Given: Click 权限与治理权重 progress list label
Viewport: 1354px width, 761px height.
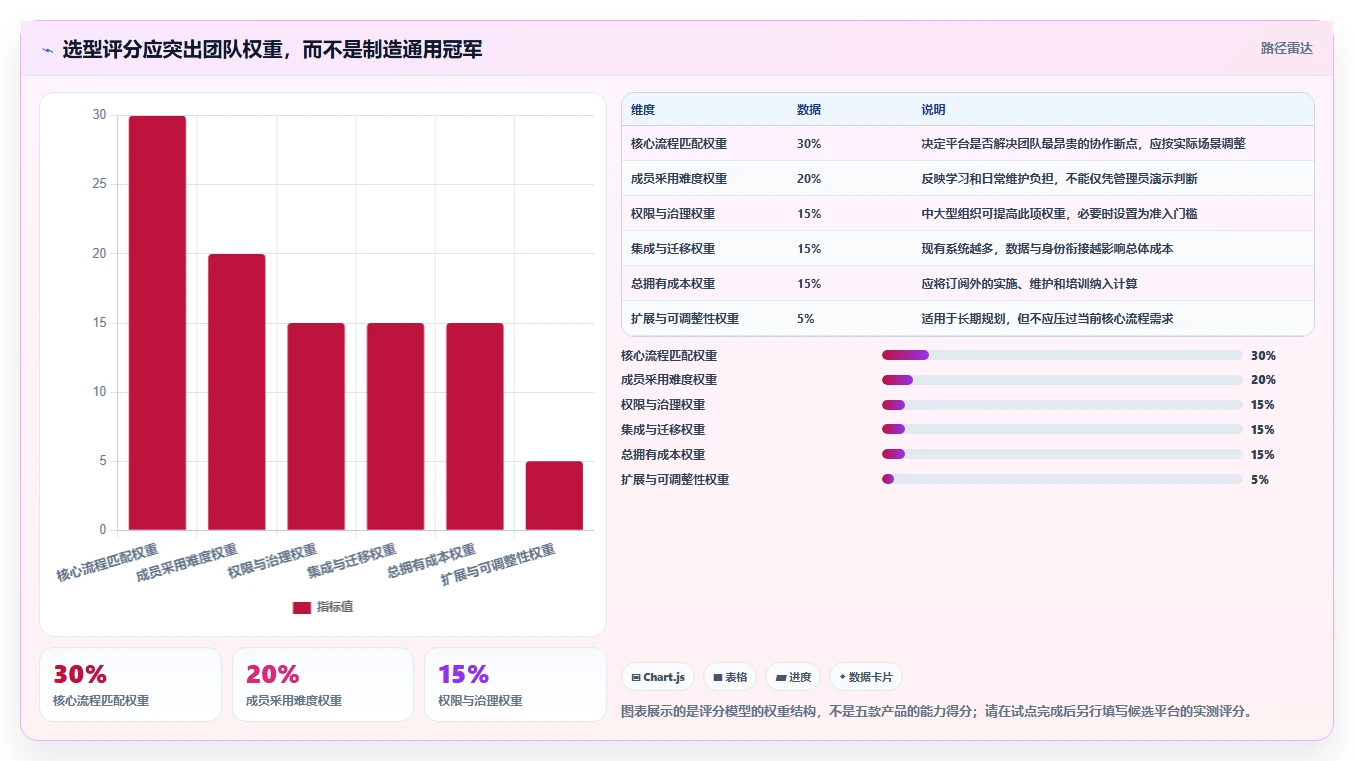Looking at the screenshot, I should pyautogui.click(x=663, y=405).
